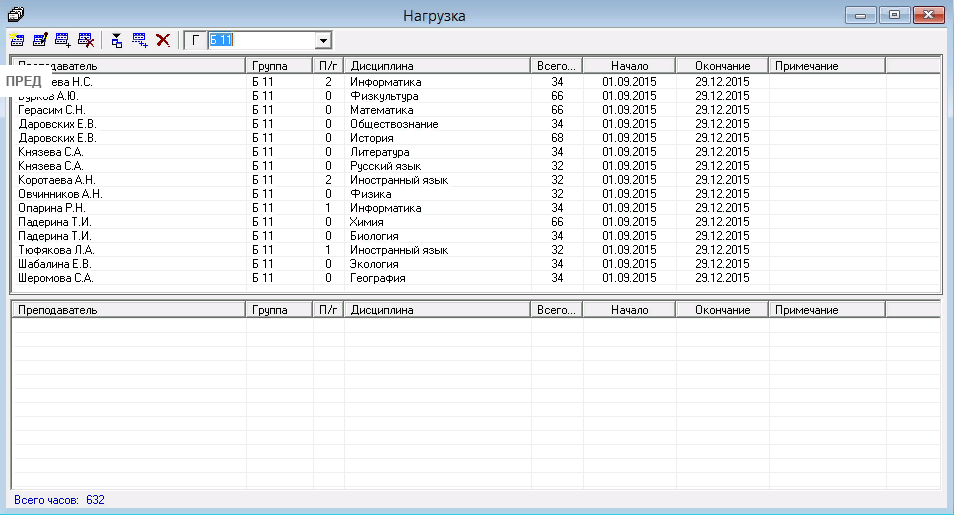954x518 pixels.
Task: Click the blue table icon with plus sign
Action: click(140, 40)
